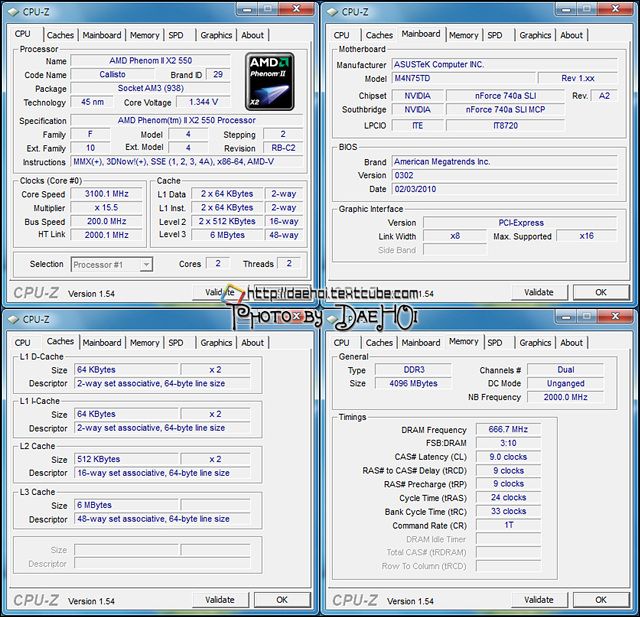Image resolution: width=640 pixels, height=617 pixels.
Task: Click the memory Type value DDR3
Action: tap(413, 370)
